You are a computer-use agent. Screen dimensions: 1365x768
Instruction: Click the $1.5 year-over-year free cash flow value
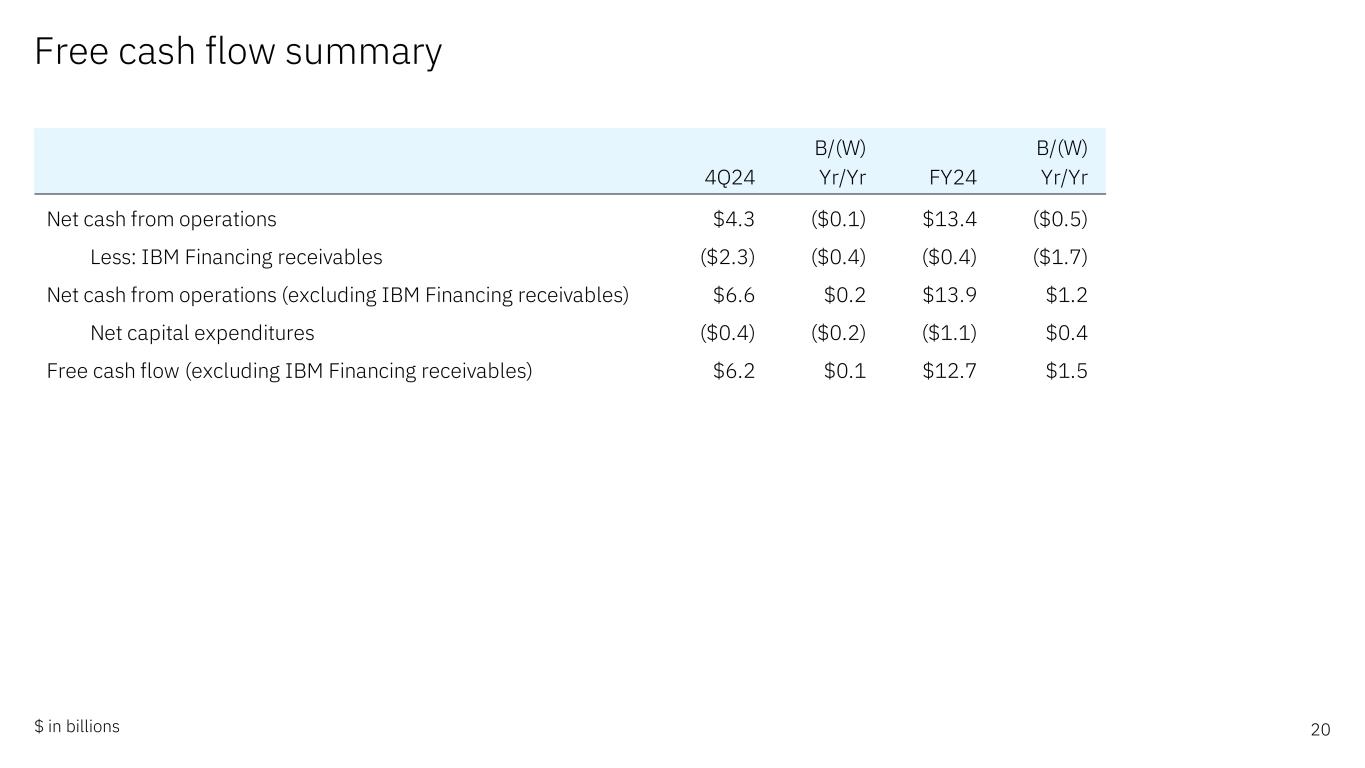[x=1066, y=371]
